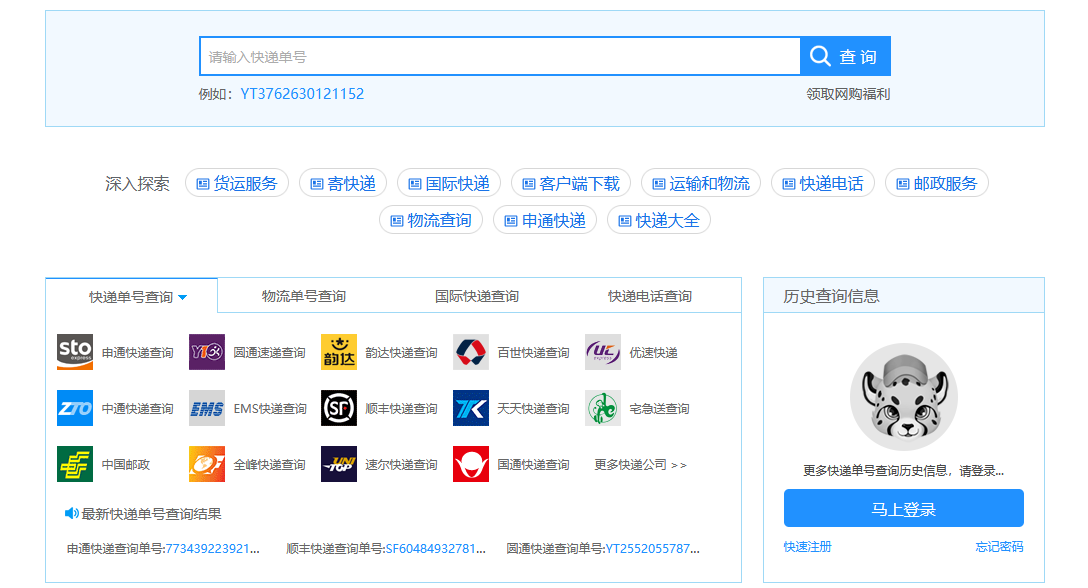The width and height of the screenshot is (1088, 588).
Task: Select the 货运服务 explore tag
Action: coord(237,183)
